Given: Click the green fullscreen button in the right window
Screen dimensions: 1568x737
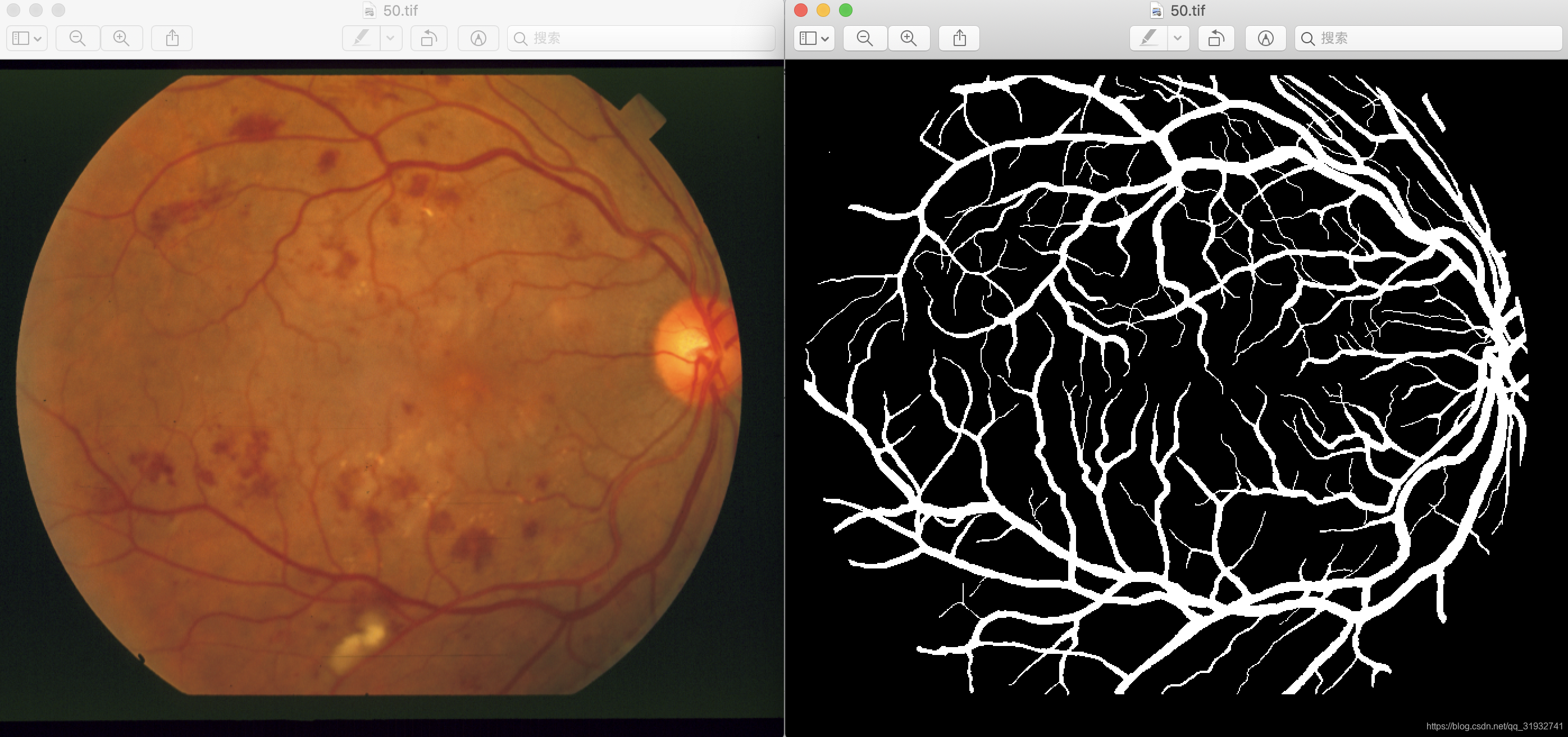Looking at the screenshot, I should click(845, 10).
